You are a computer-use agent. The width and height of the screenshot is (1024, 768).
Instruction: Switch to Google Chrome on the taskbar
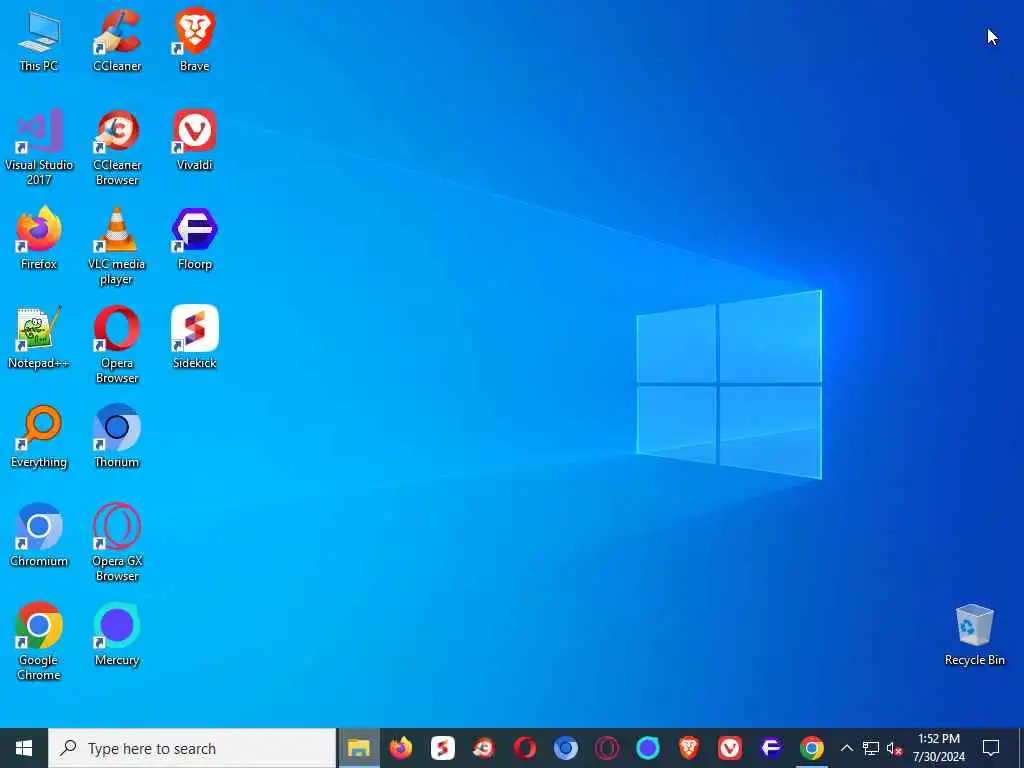click(812, 748)
